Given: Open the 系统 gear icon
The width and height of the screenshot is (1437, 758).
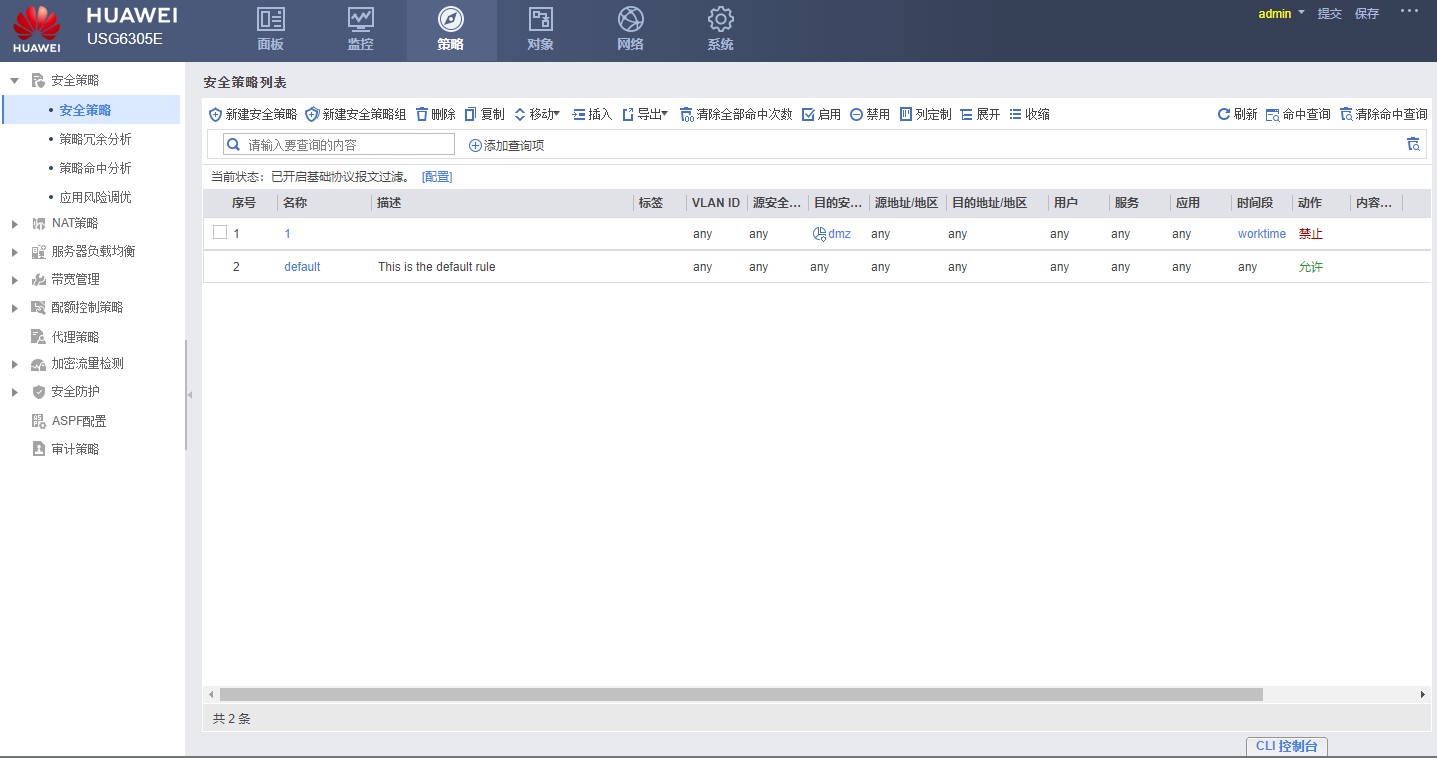Looking at the screenshot, I should pyautogui.click(x=720, y=20).
